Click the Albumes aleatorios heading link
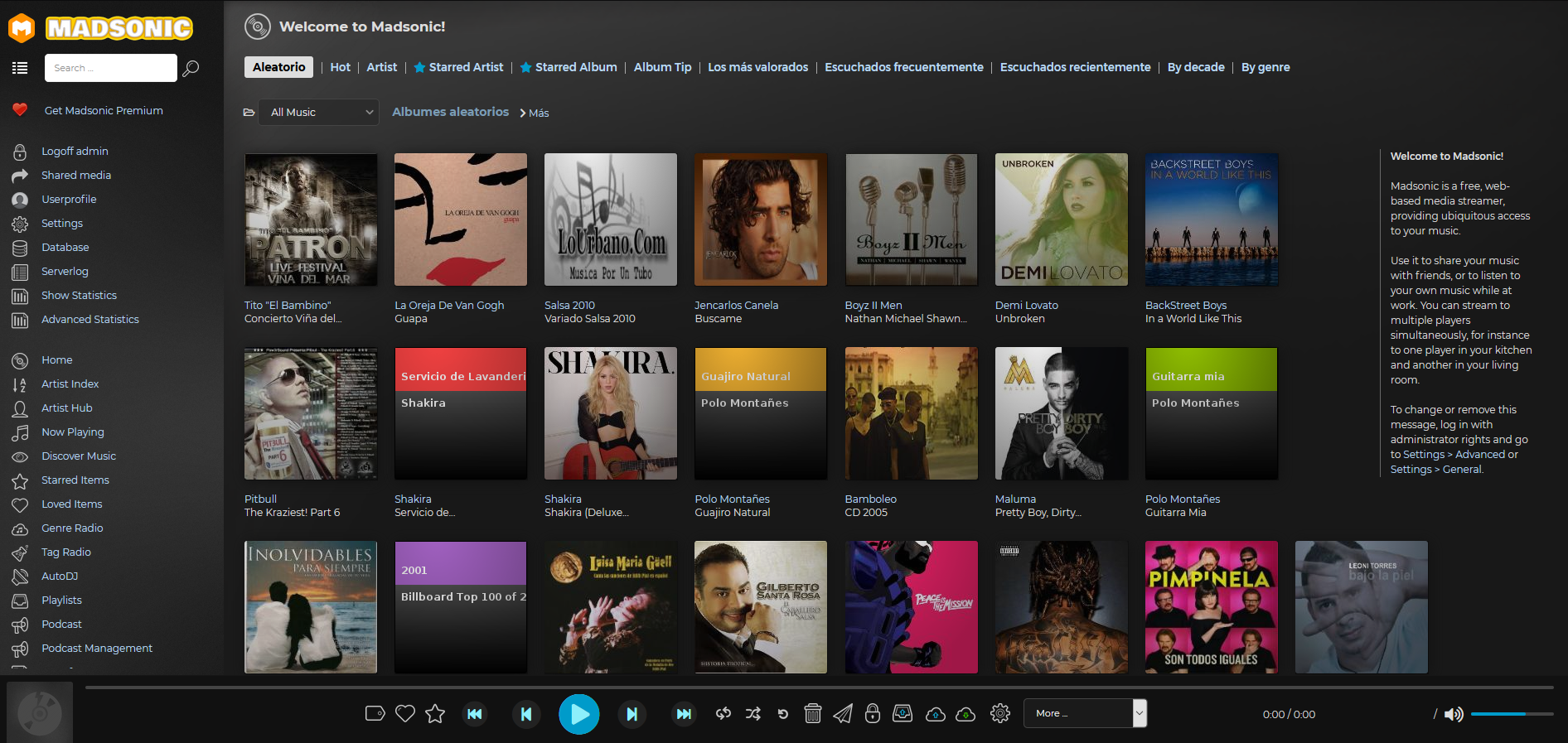This screenshot has width=1568, height=743. [x=450, y=112]
